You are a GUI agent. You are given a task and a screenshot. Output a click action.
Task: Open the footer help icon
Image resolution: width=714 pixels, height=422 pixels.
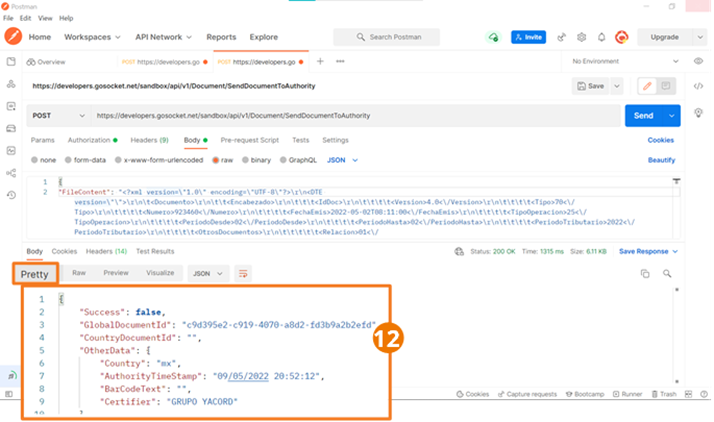[x=704, y=394]
